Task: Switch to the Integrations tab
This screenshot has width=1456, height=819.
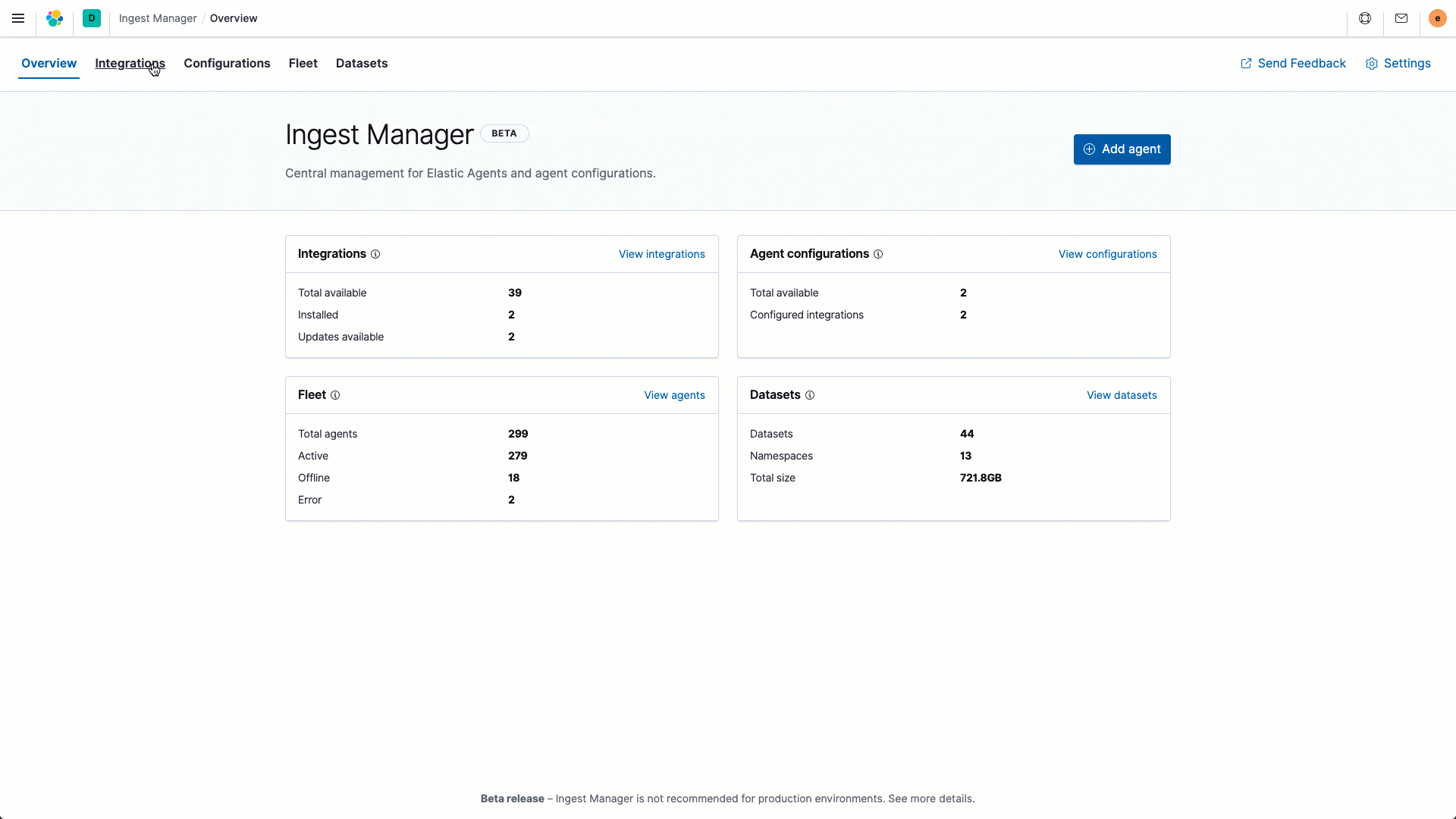Action: tap(130, 64)
